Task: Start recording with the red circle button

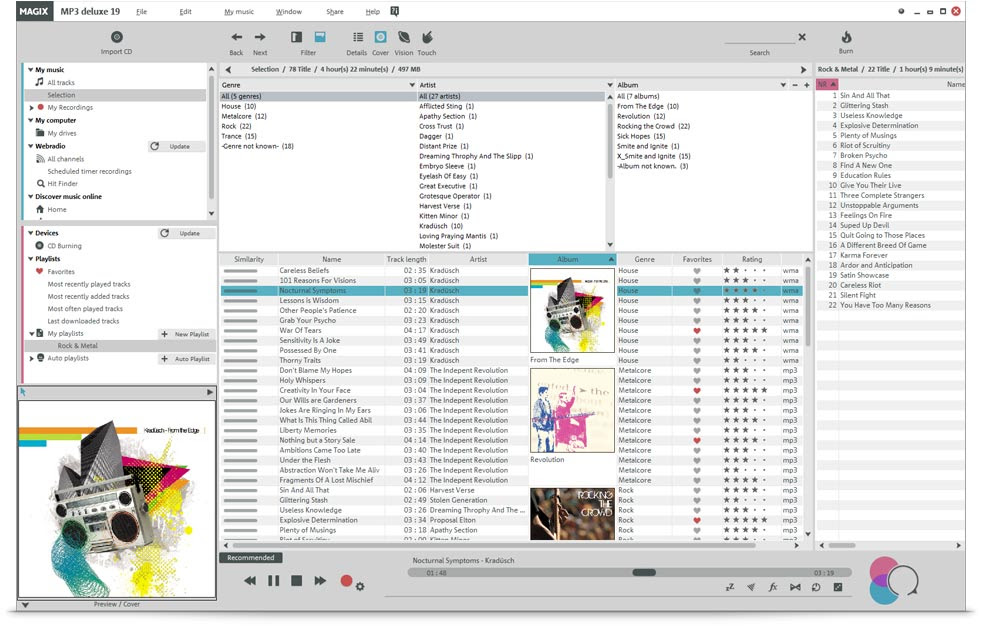Action: (346, 582)
